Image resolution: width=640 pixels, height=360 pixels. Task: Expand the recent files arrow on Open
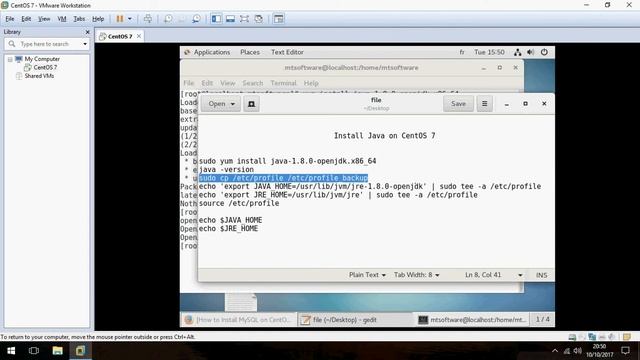click(x=233, y=104)
